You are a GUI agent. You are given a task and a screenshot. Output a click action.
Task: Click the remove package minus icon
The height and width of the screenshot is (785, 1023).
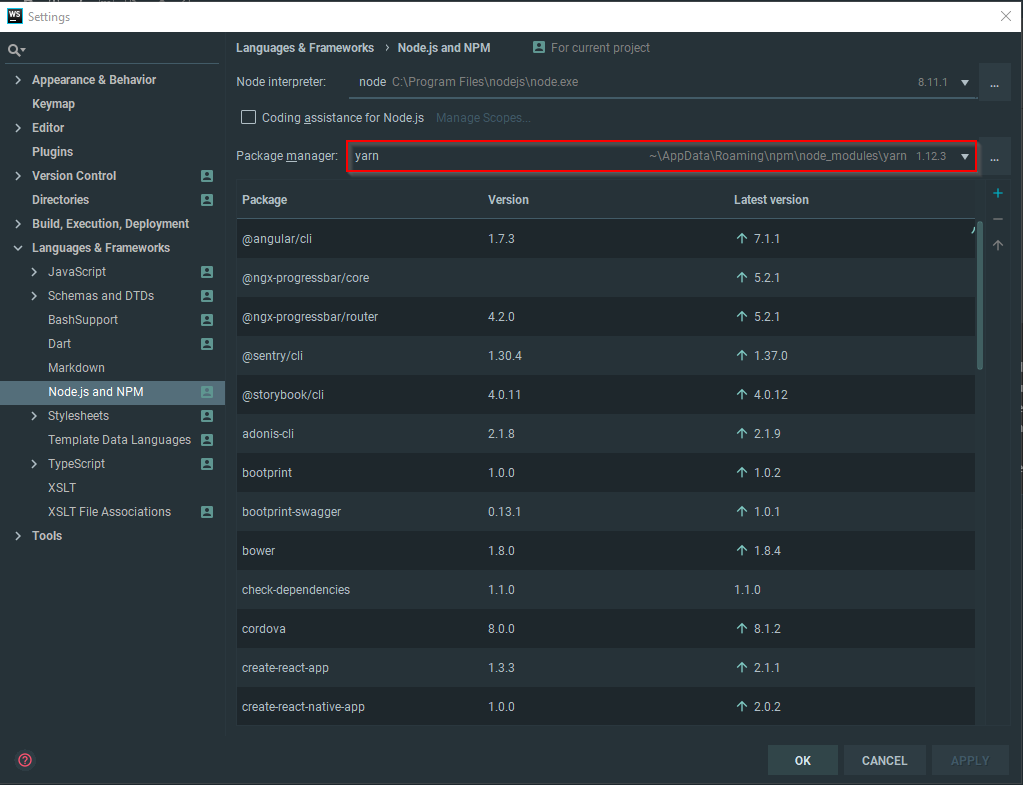998,219
